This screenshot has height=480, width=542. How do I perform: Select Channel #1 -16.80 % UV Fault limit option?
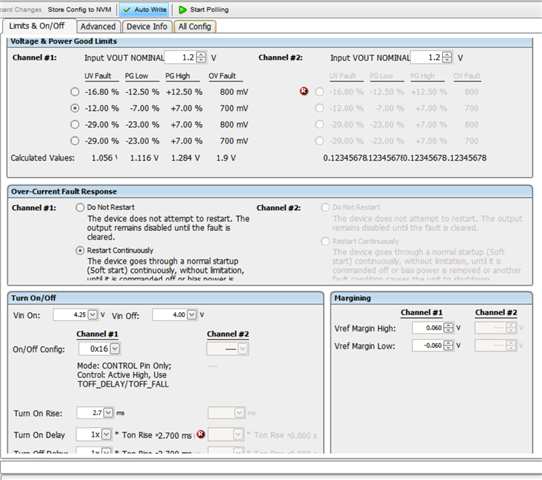pyautogui.click(x=75, y=92)
